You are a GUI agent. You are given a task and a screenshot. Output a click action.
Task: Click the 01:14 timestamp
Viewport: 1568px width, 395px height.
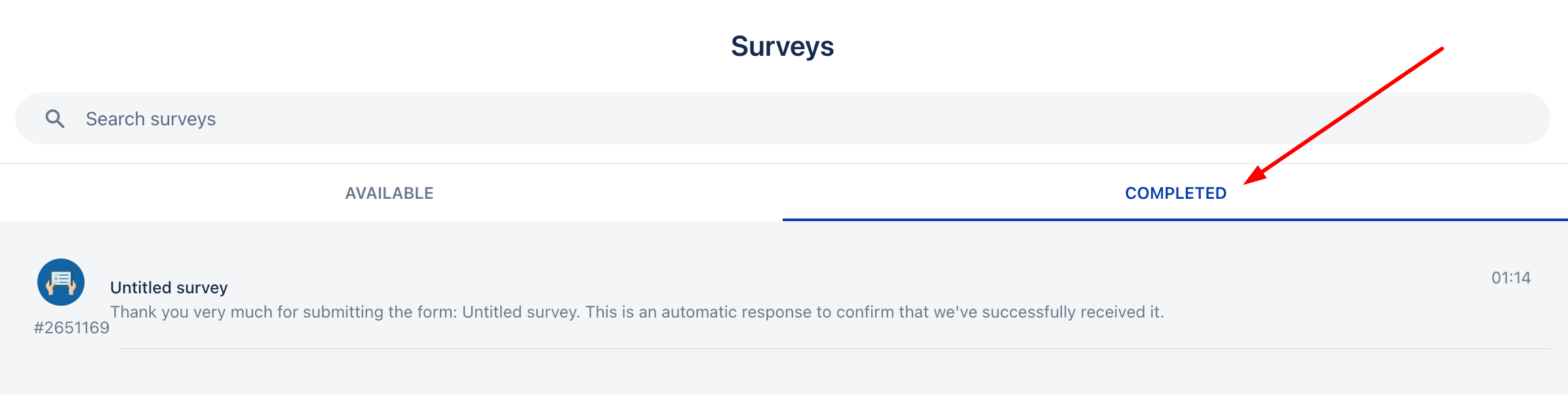point(1511,278)
